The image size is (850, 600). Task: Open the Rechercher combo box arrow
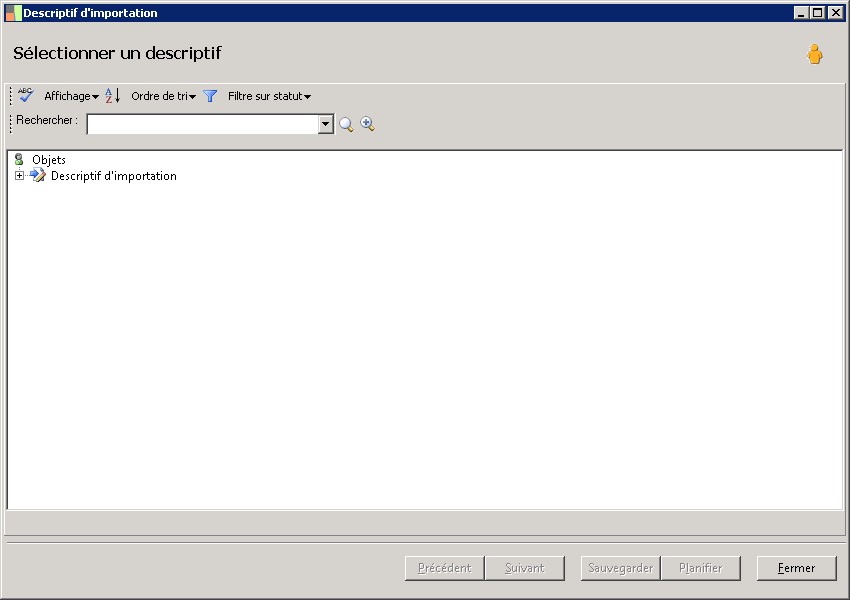pyautogui.click(x=325, y=124)
